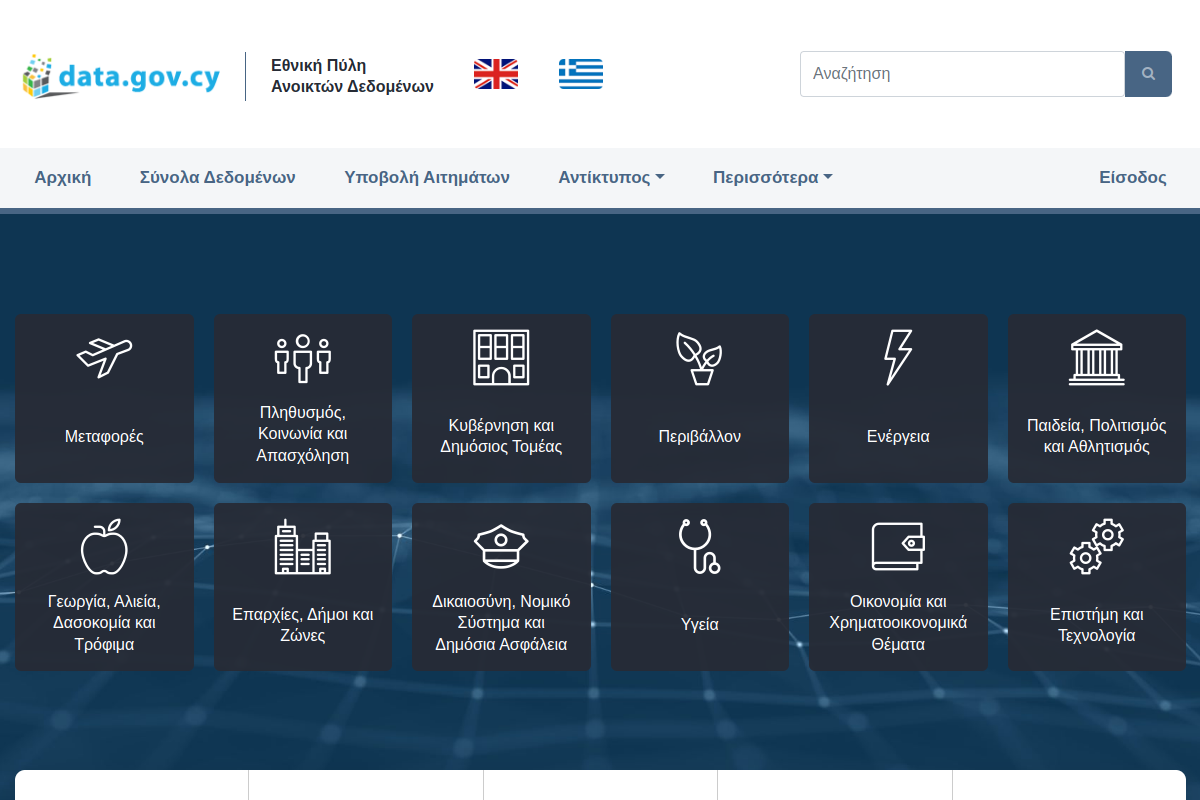Open the police cap Δικαιοσύνη icon
1200x800 pixels.
pos(501,546)
